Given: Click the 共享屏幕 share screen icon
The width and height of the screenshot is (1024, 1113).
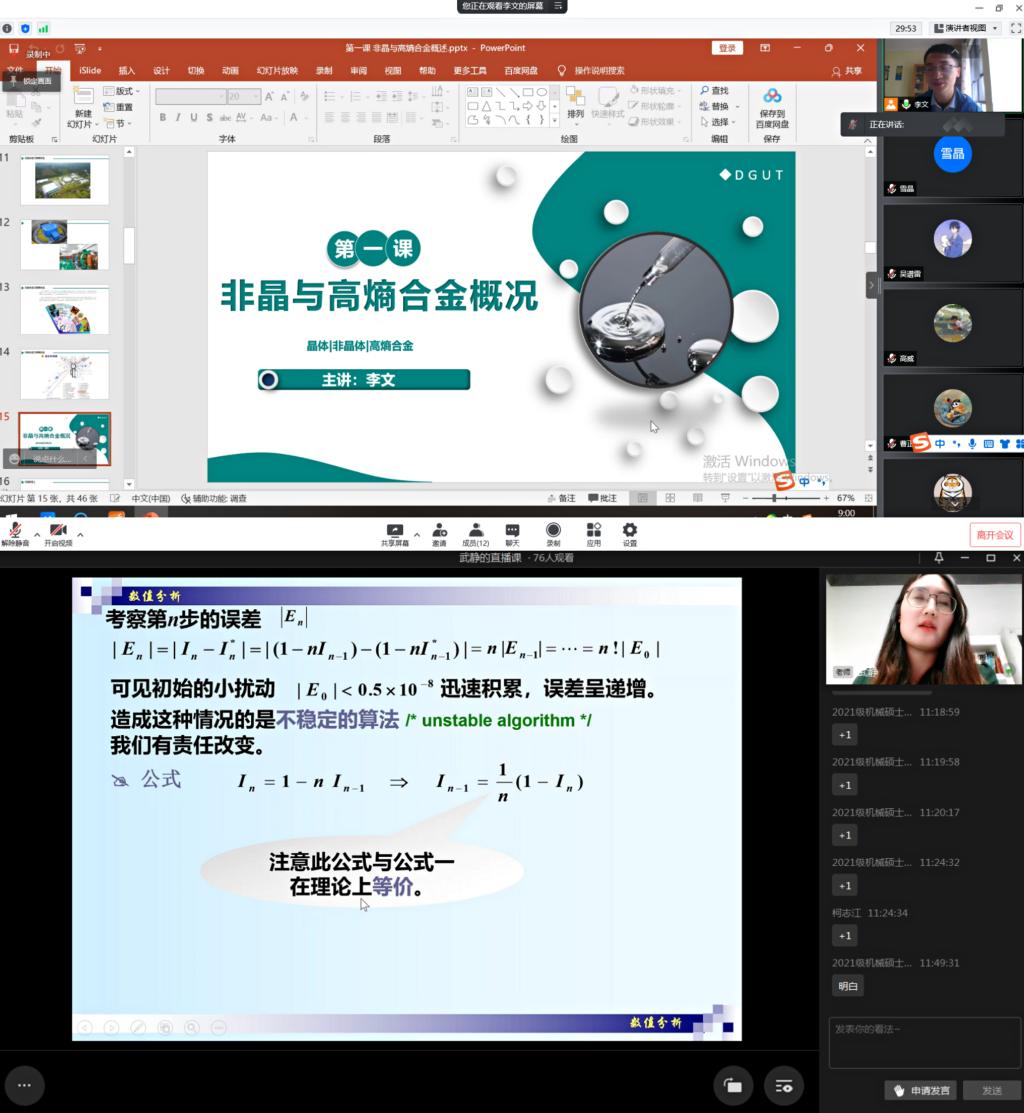Looking at the screenshot, I should [x=394, y=531].
